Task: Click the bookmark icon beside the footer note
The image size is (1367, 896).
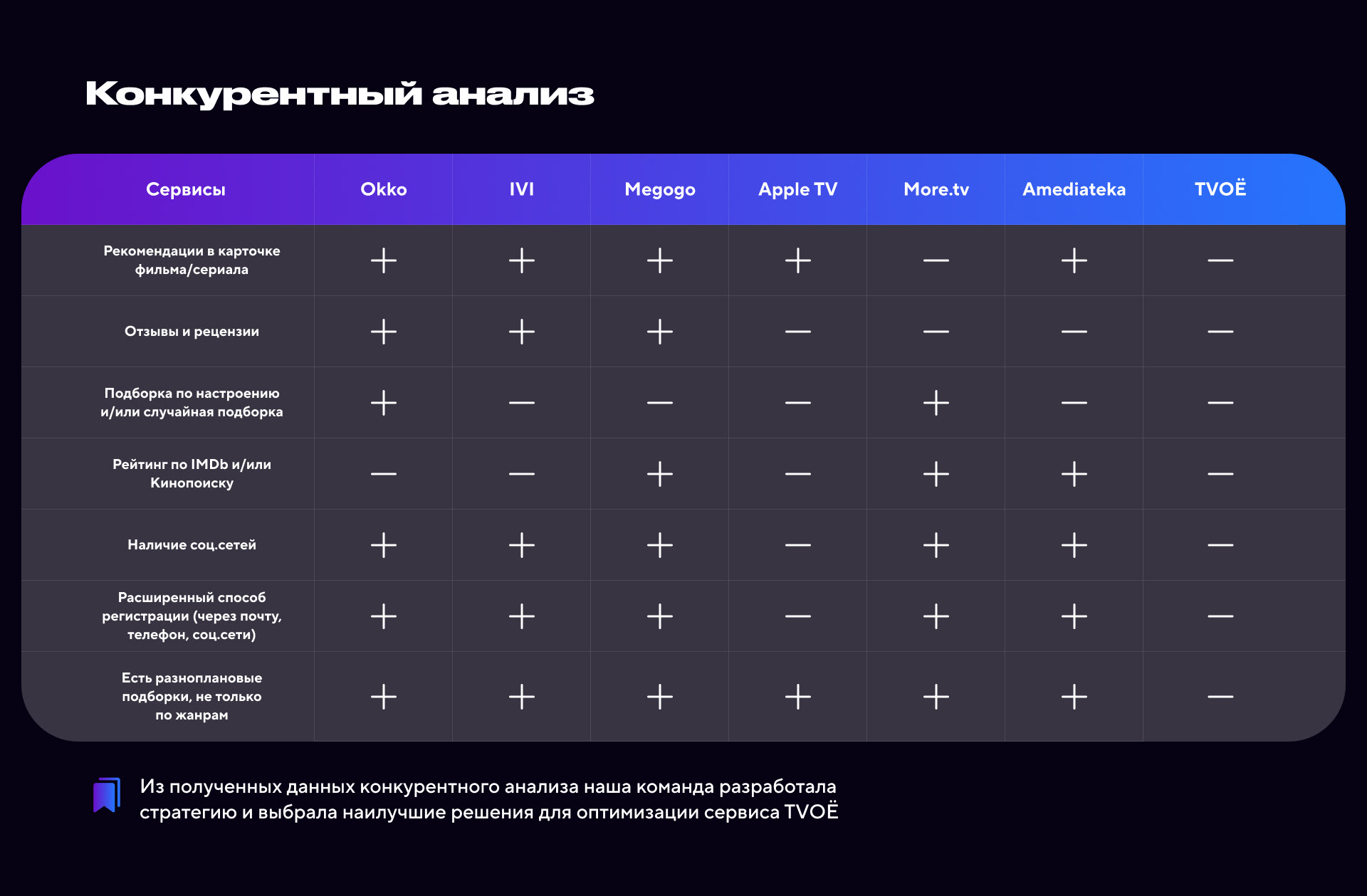Action: [107, 795]
